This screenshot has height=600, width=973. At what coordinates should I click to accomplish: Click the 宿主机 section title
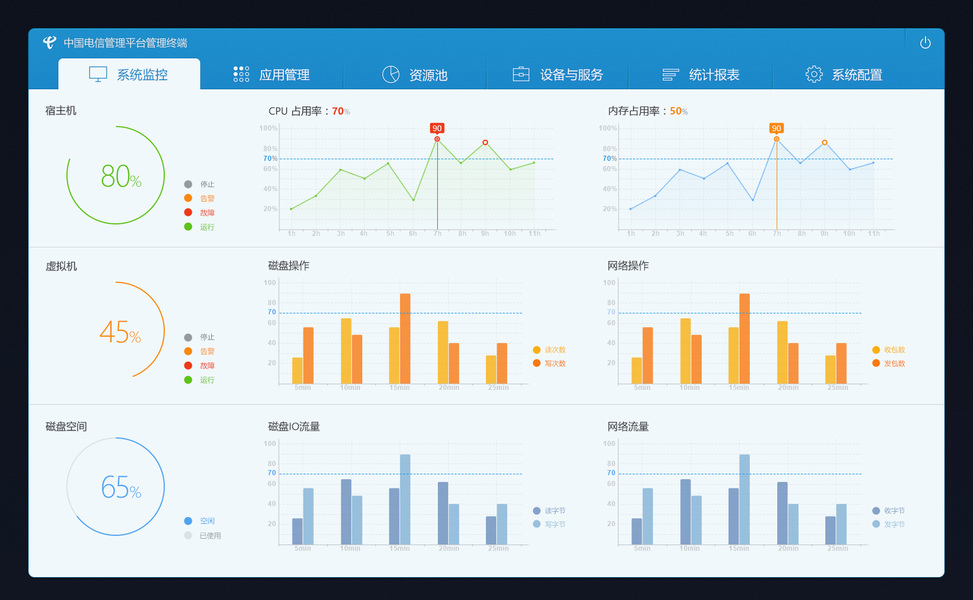click(61, 110)
